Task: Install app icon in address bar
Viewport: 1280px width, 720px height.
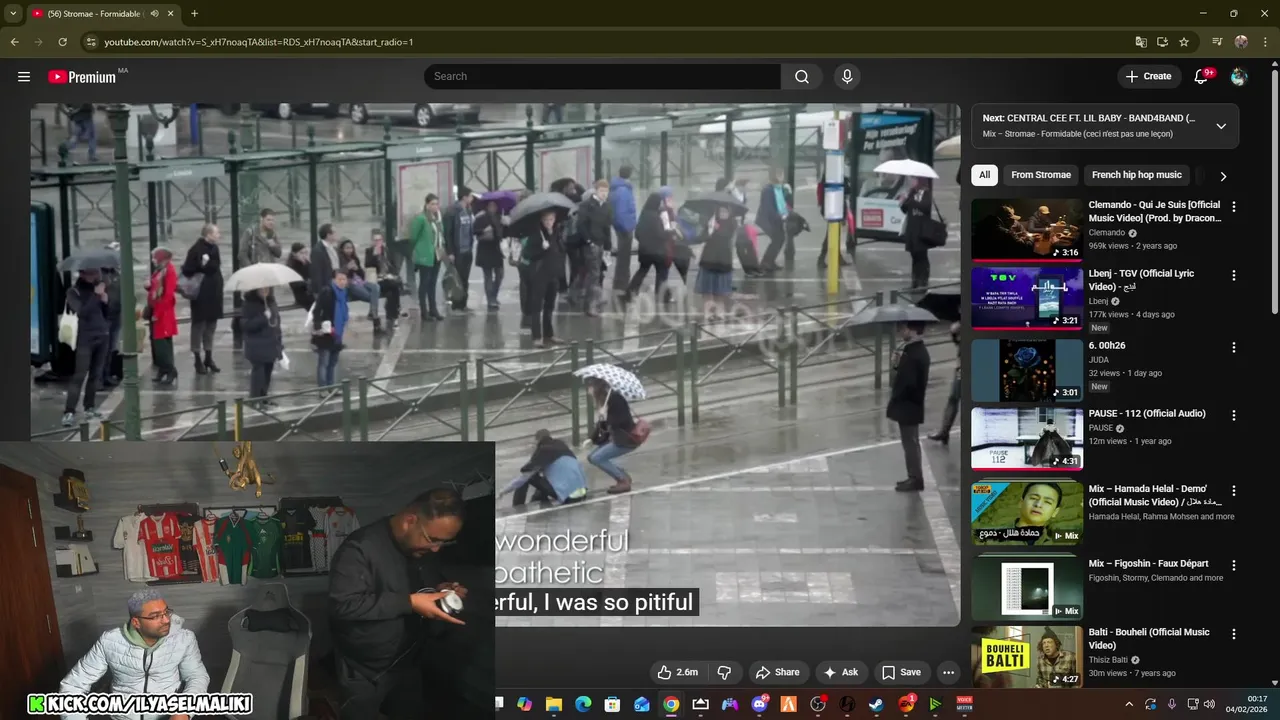Action: 1162,42
